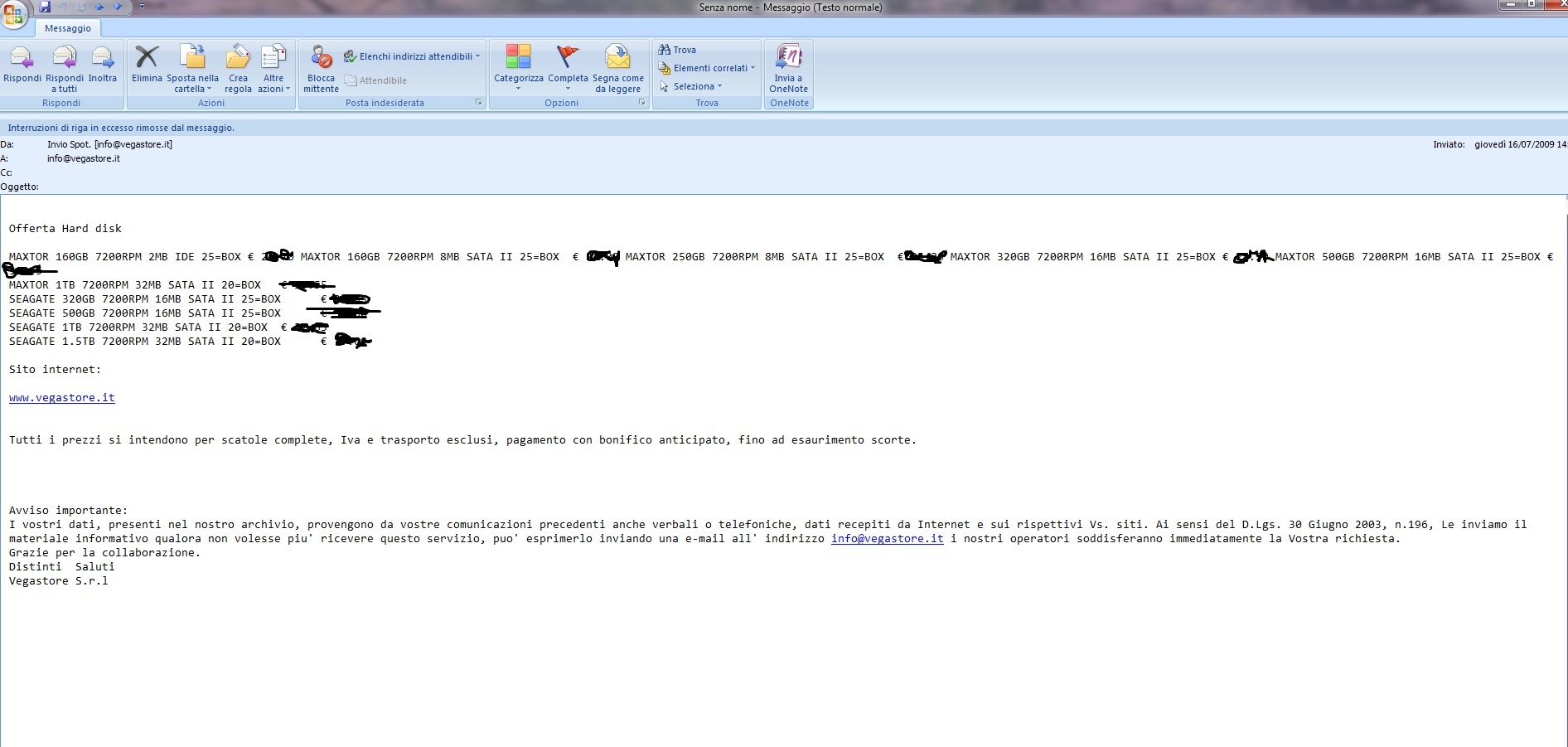Expand Elementi correlati dropdown
Viewport: 1568px width, 747px height.
[707, 68]
